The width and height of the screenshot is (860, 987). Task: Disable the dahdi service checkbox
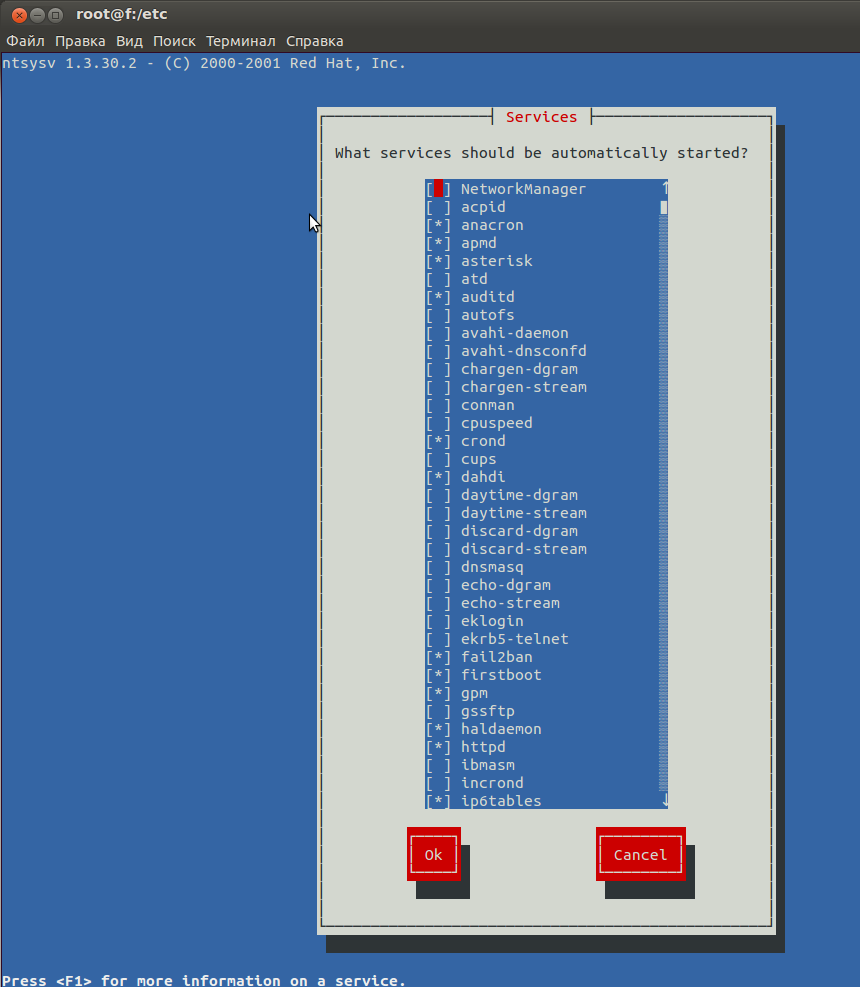click(x=439, y=477)
